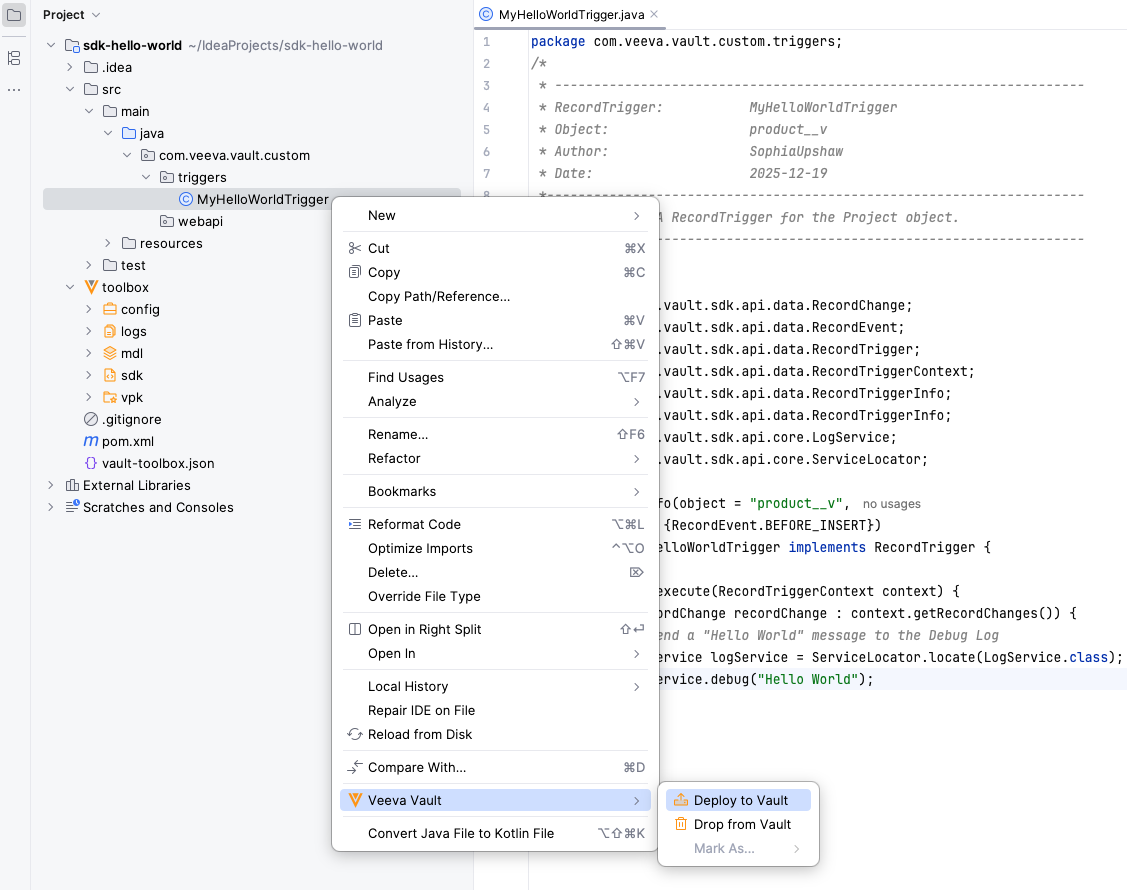Open the Project view dropdown
Image resolution: width=1127 pixels, height=890 pixels.
coord(71,14)
